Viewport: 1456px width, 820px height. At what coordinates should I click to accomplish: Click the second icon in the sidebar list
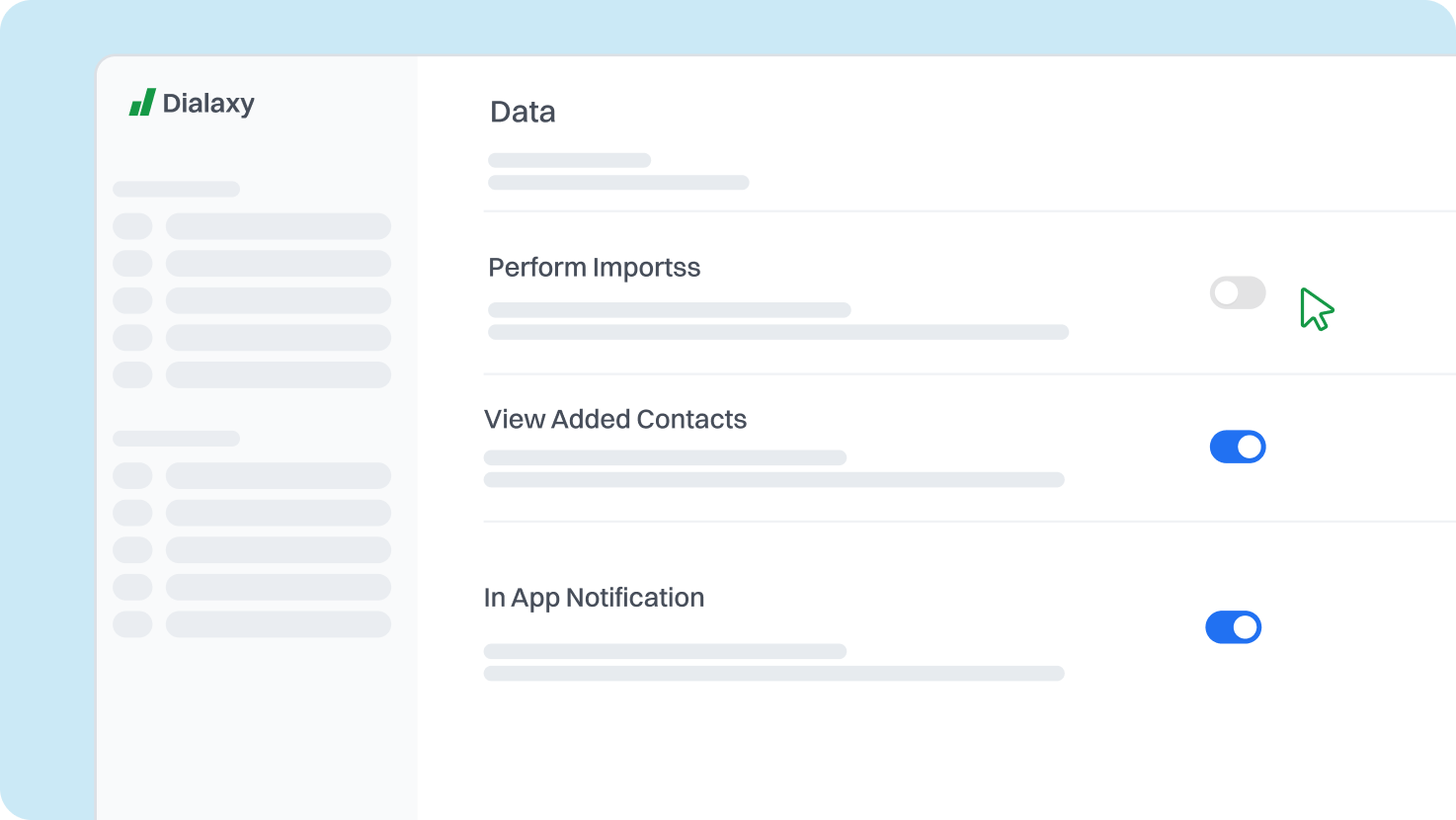click(x=132, y=263)
